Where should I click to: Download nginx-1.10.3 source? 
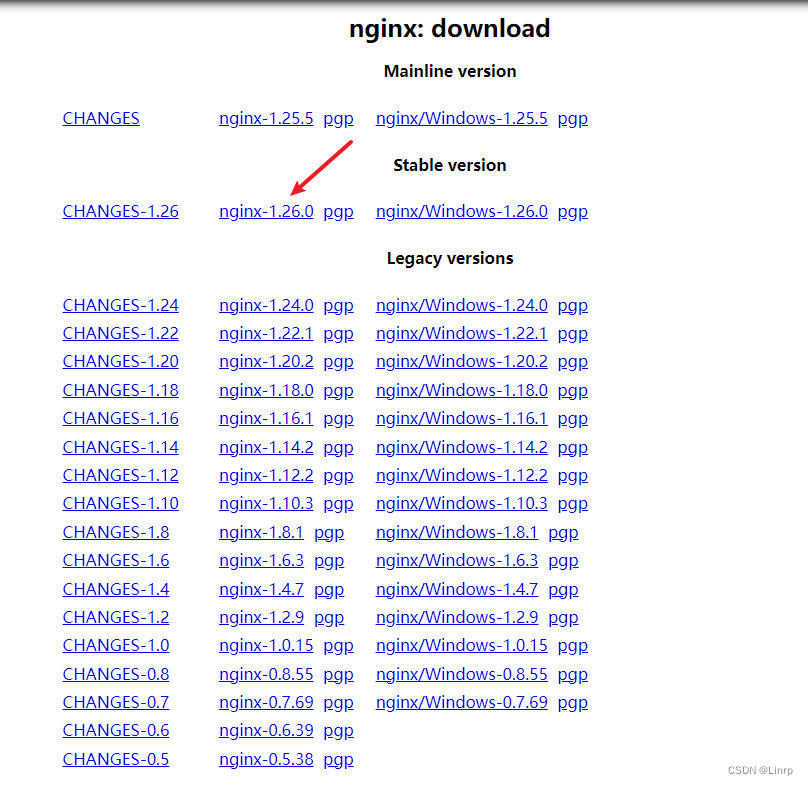click(x=266, y=503)
